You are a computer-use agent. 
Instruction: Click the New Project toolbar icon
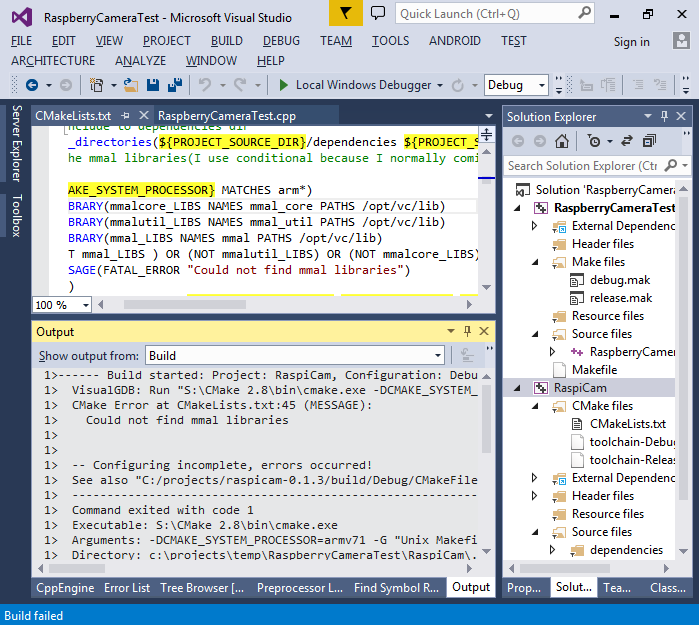click(96, 85)
